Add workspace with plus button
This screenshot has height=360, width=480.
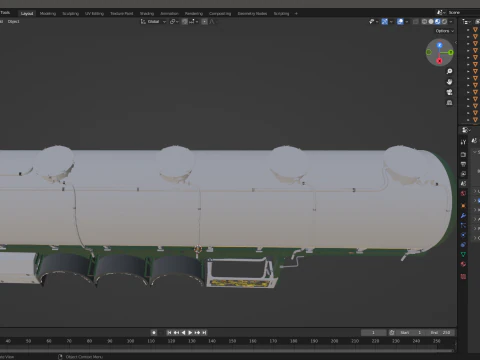tap(296, 14)
